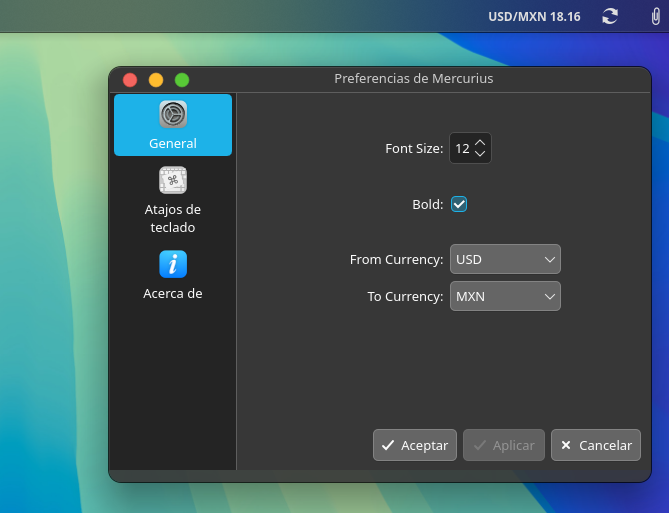
Task: Click the keyboard shortcuts command icon
Action: (x=173, y=180)
